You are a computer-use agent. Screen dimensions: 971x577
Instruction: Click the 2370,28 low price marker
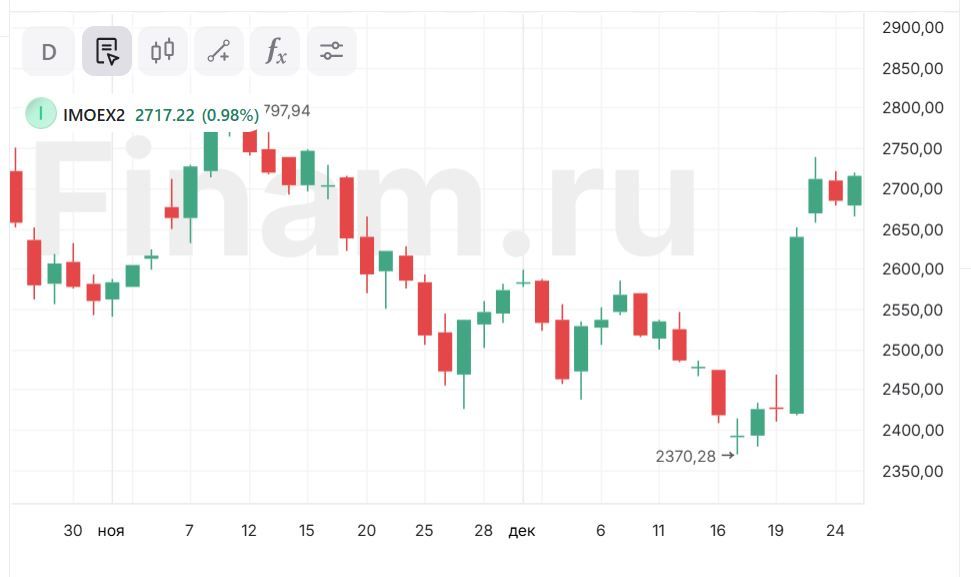(686, 456)
